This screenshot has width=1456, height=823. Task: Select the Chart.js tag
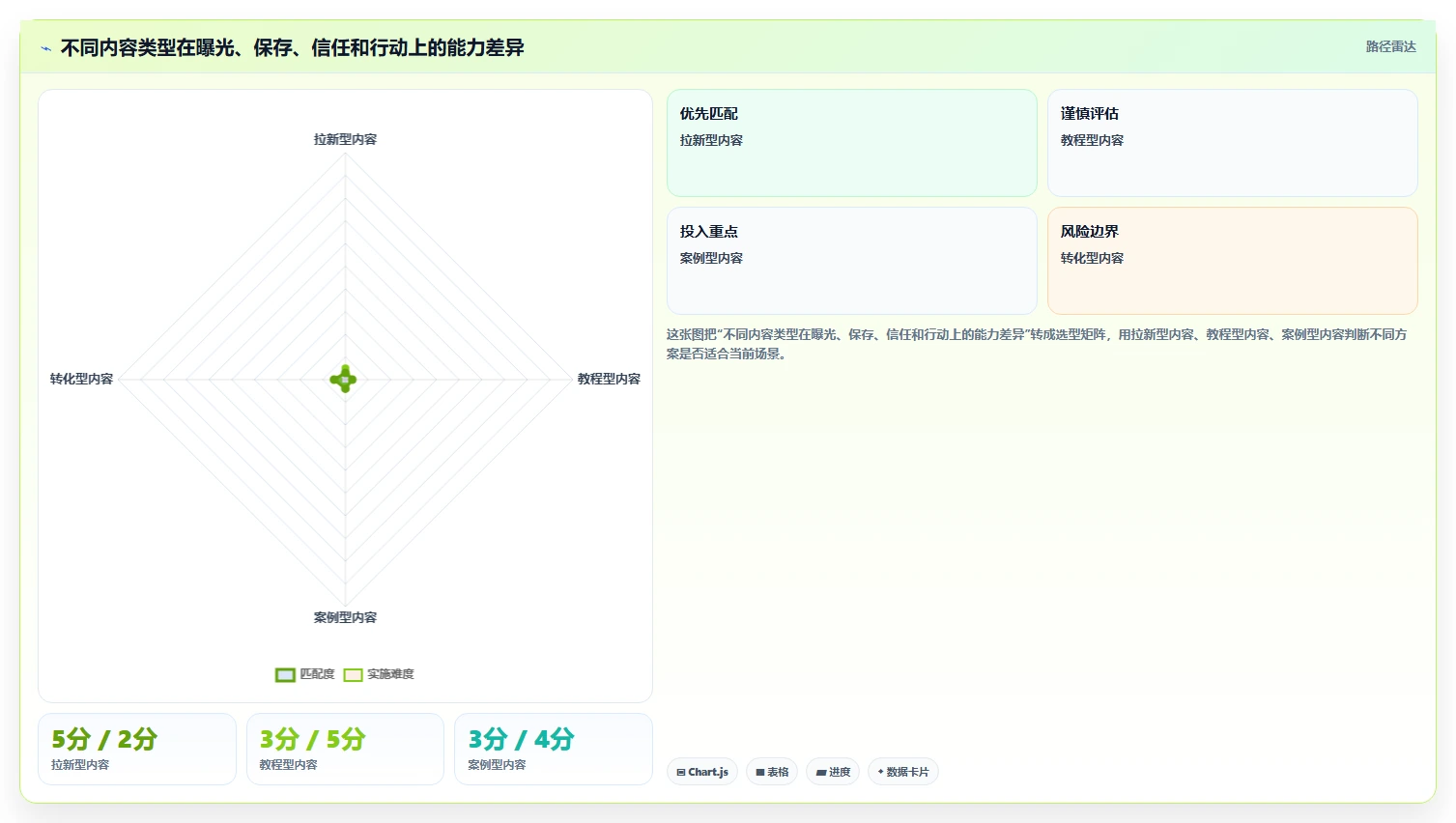click(702, 772)
